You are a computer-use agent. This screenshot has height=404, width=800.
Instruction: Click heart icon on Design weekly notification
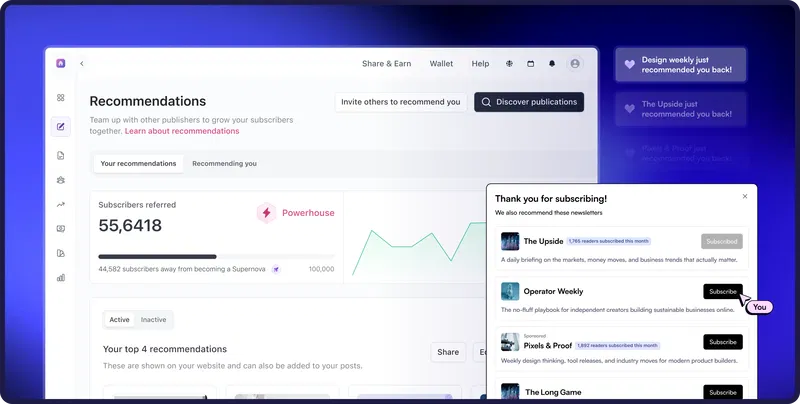[630, 65]
